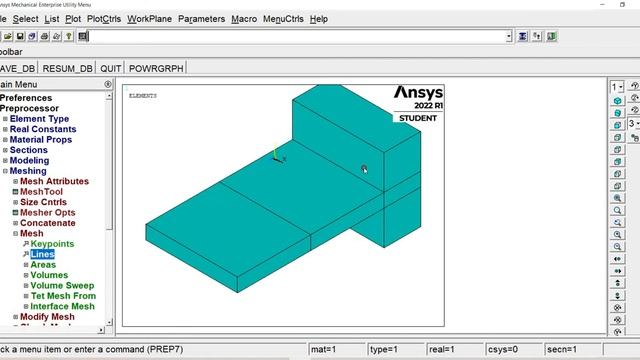Click Main Menu scrollbar down arrow
This screenshot has width=640, height=360.
tap(109, 322)
